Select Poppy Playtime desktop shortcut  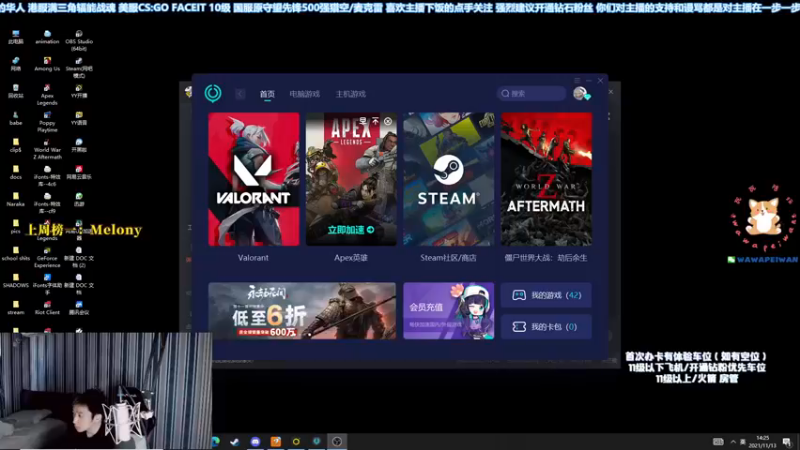click(47, 122)
